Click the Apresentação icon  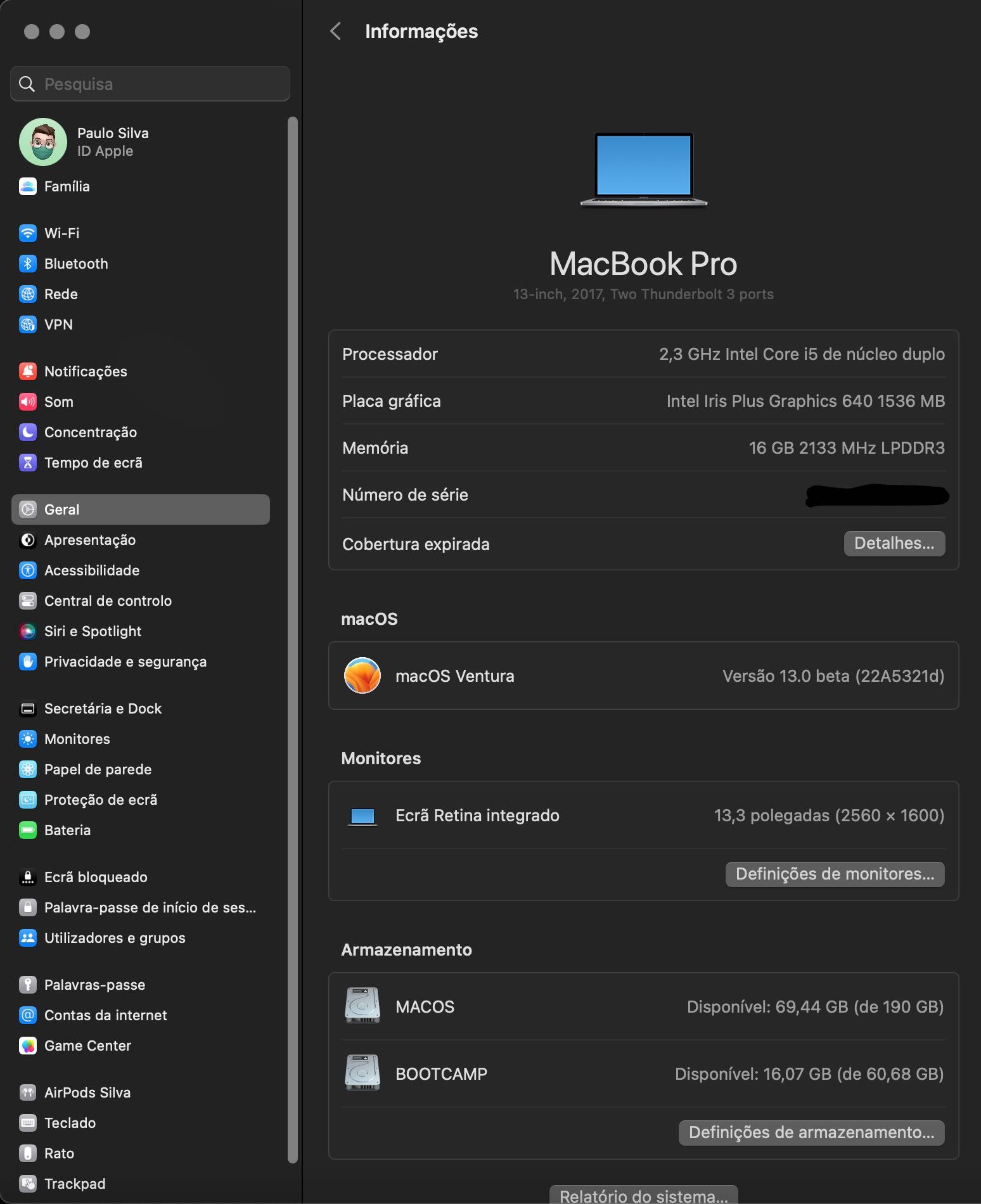[28, 540]
